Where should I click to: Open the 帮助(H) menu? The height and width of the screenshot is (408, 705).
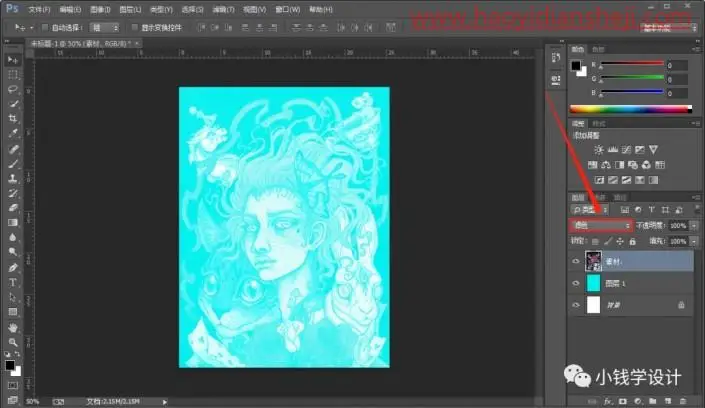click(x=321, y=9)
